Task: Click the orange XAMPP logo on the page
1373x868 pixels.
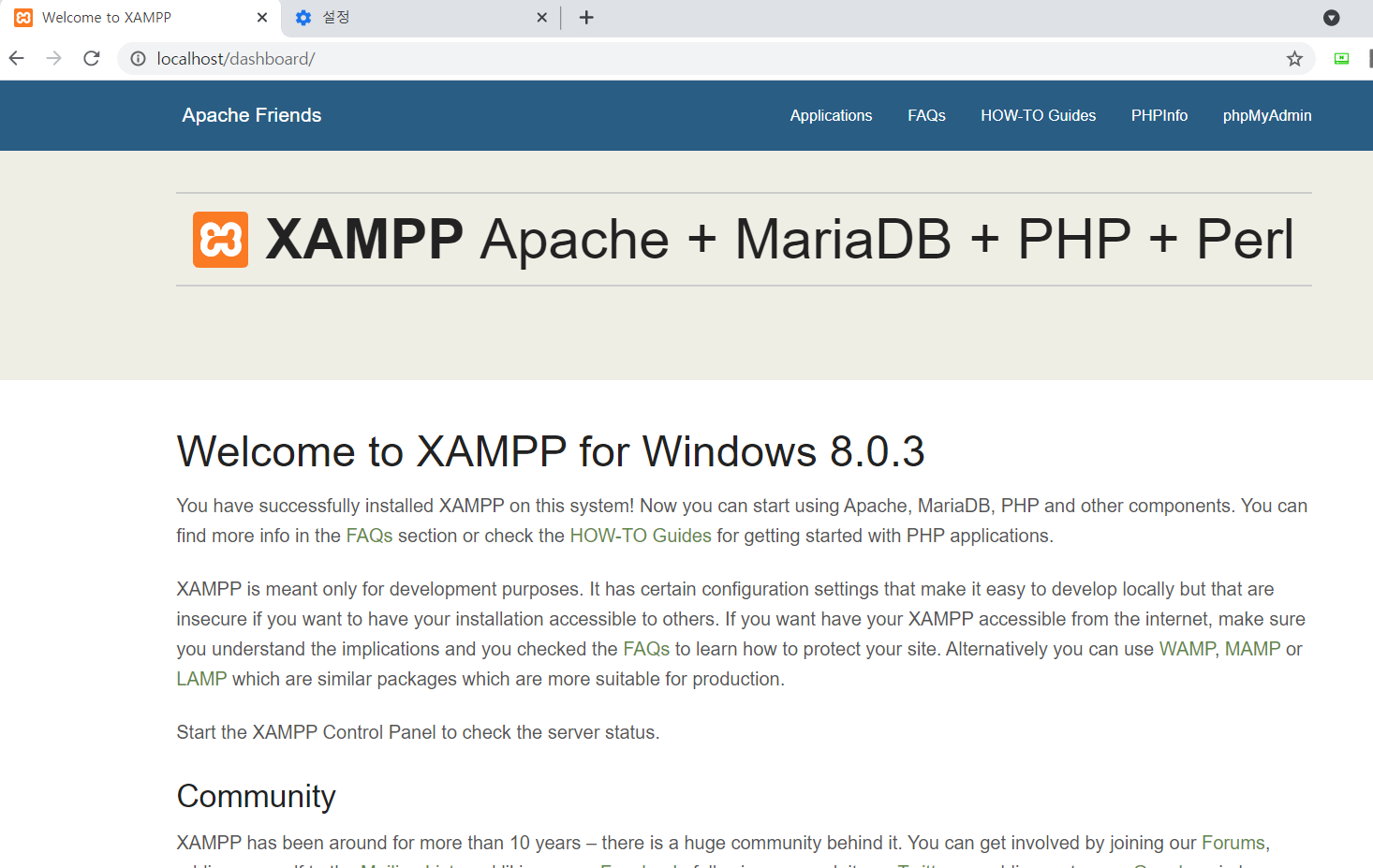Action: point(220,239)
